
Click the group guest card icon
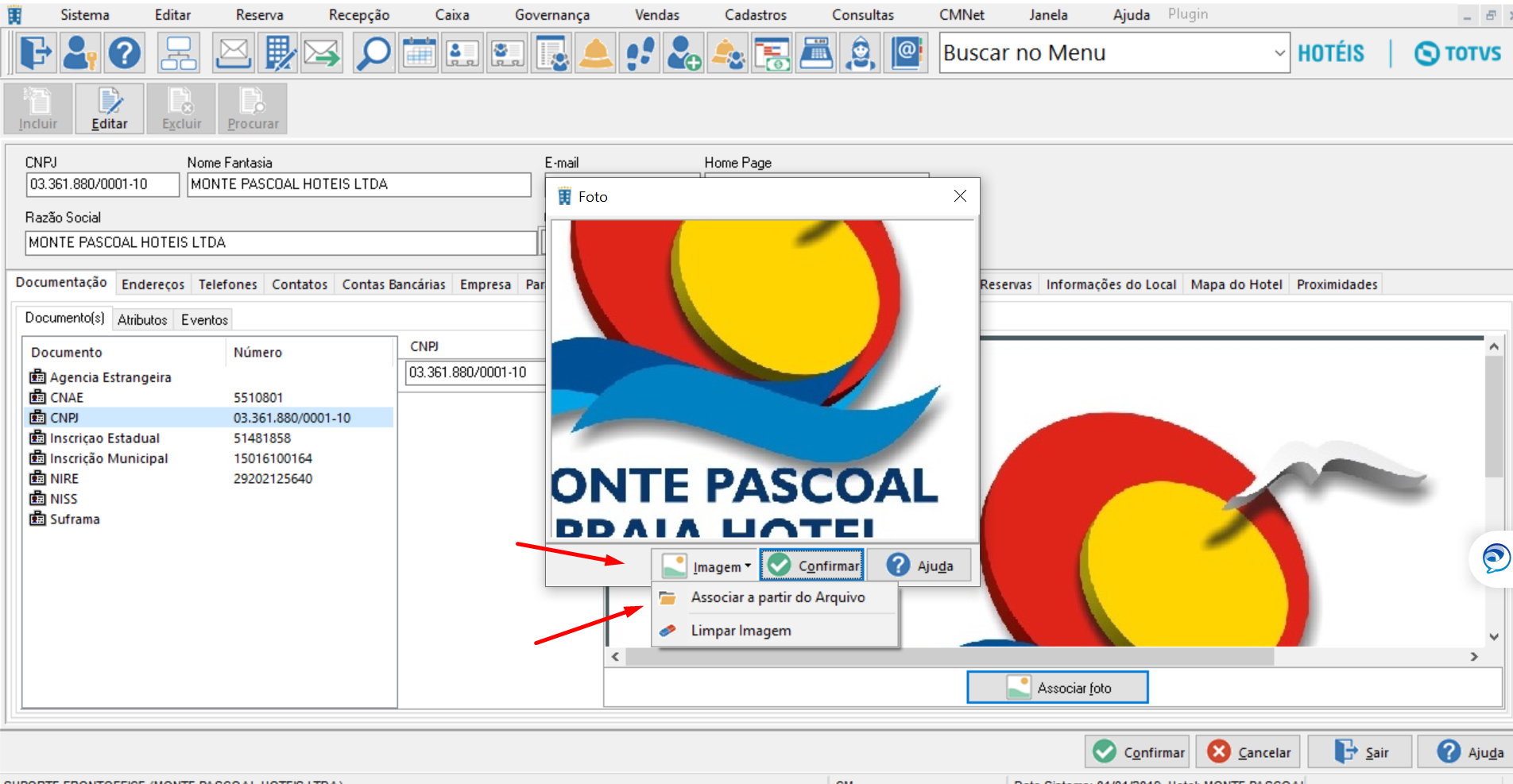tap(507, 53)
